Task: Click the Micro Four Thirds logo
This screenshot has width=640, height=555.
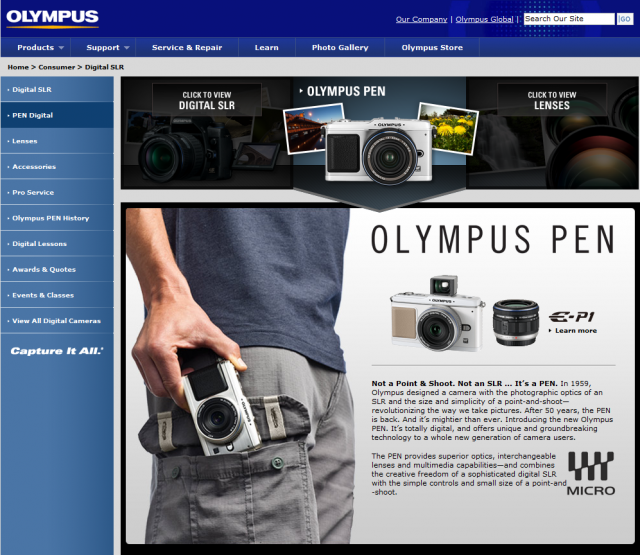Action: pos(591,473)
